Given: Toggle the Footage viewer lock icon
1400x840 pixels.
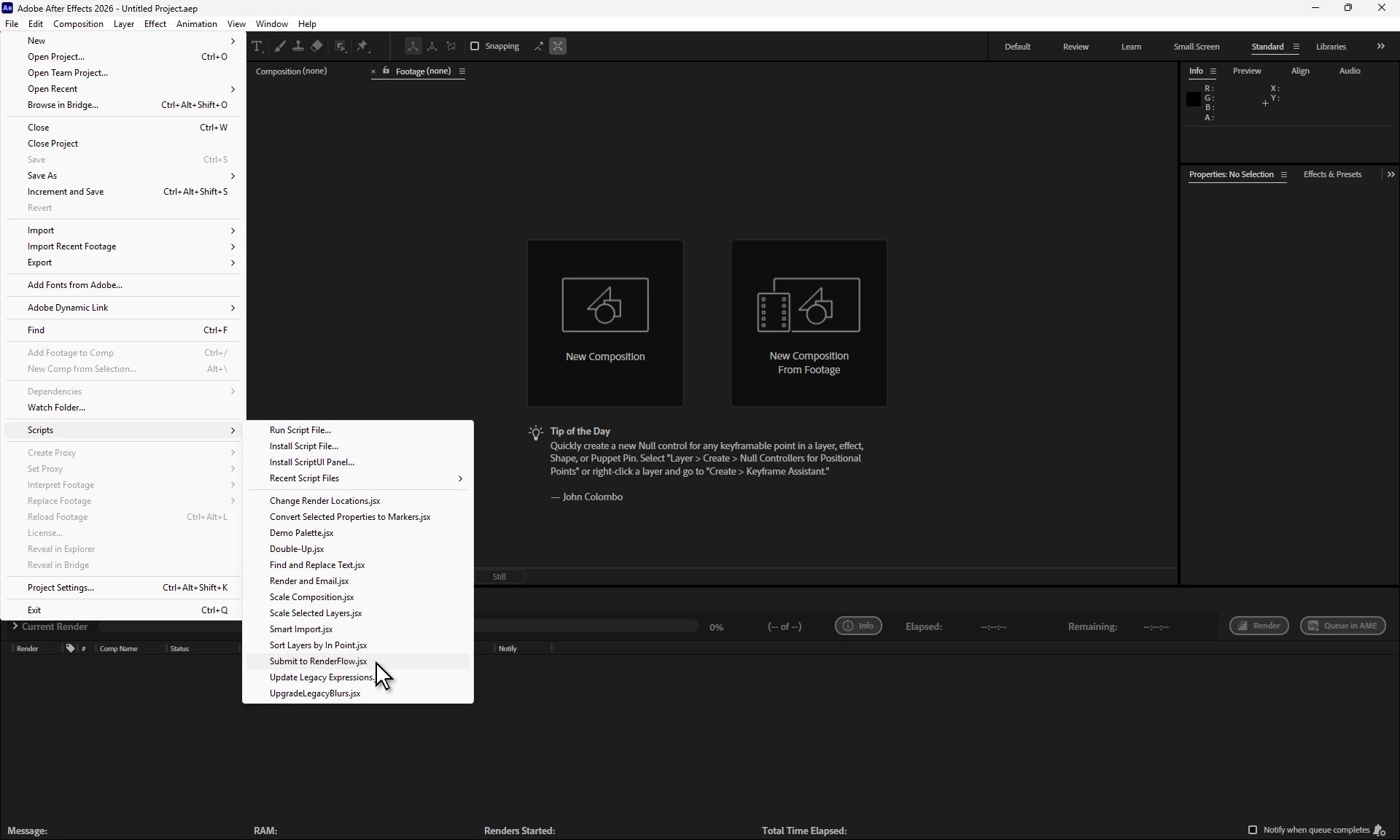Looking at the screenshot, I should click(386, 71).
